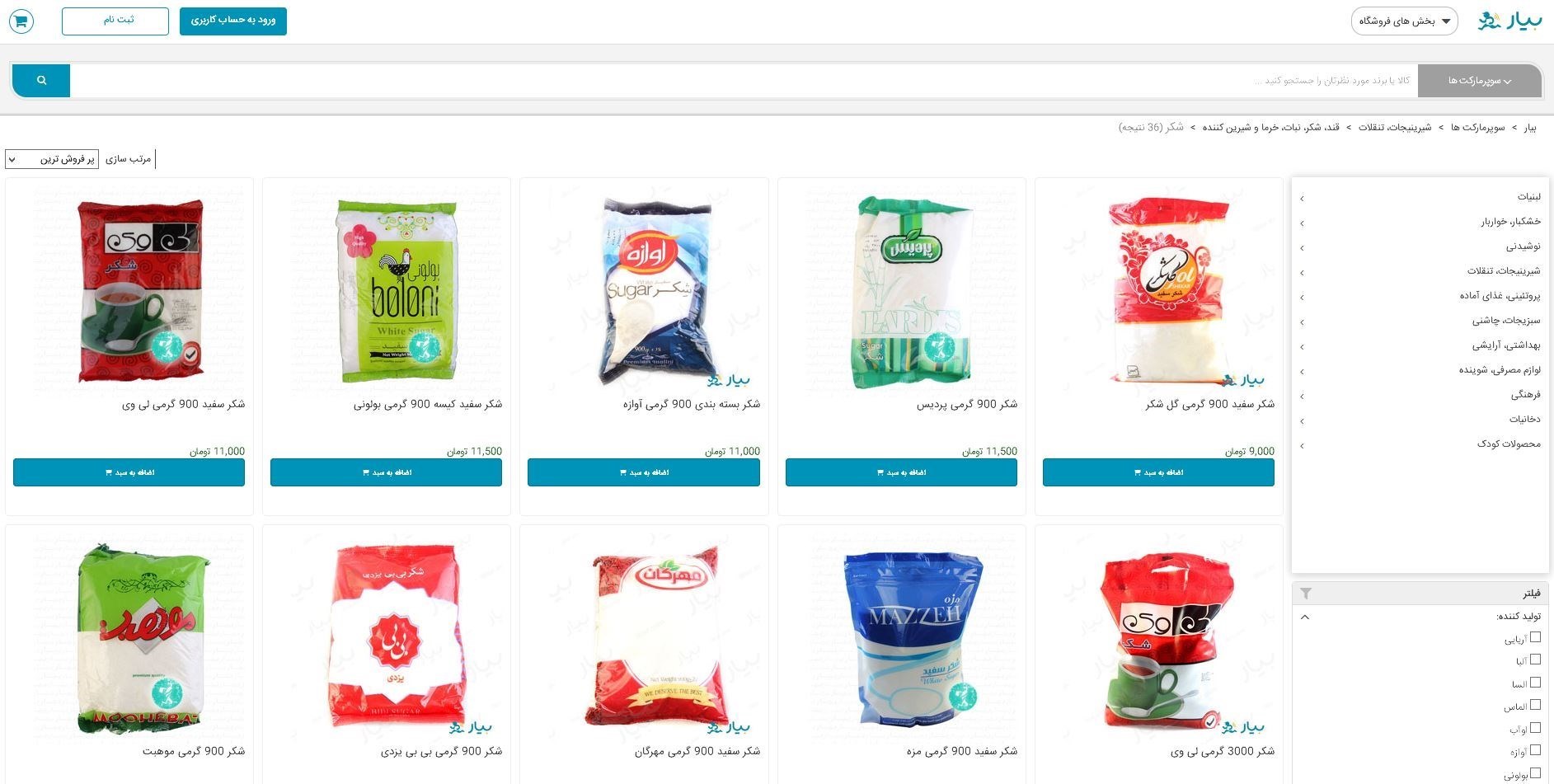Expand the دخانیات category arrow
1554x784 pixels.
tap(1302, 421)
